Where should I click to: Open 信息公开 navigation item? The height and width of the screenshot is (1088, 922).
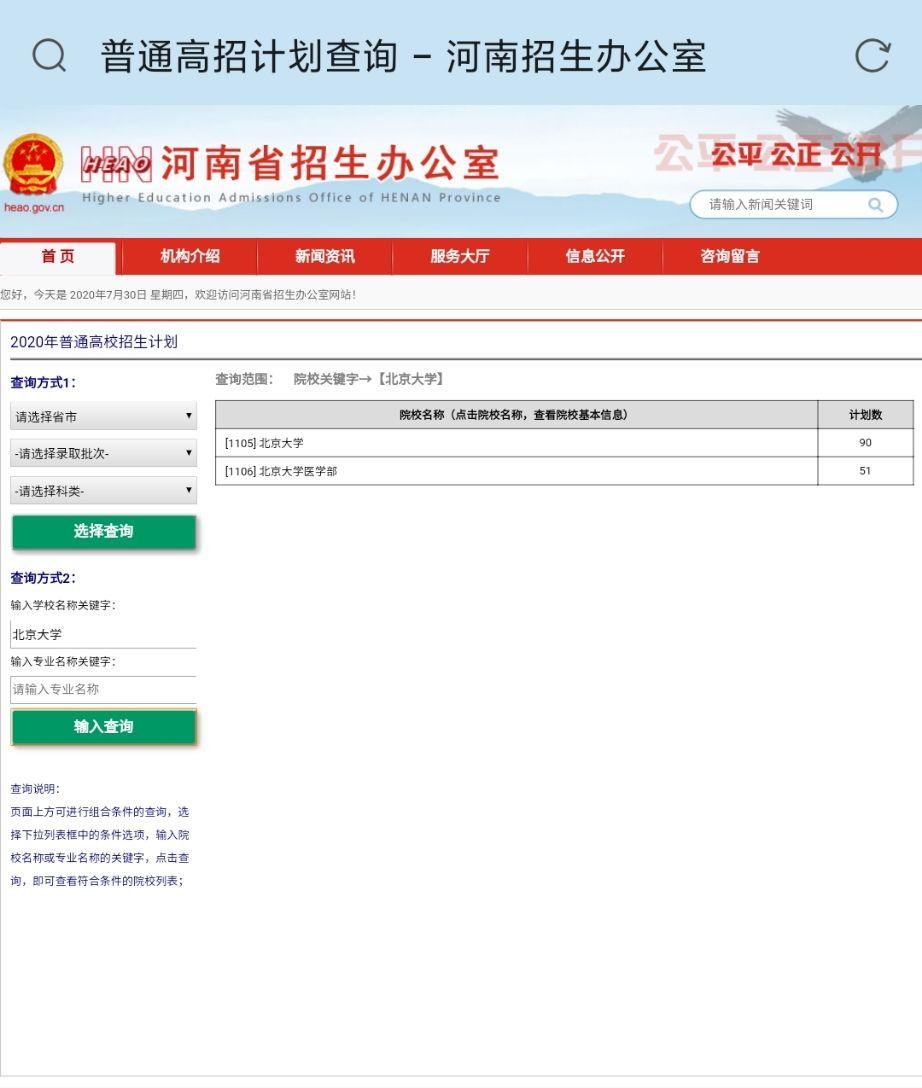595,257
